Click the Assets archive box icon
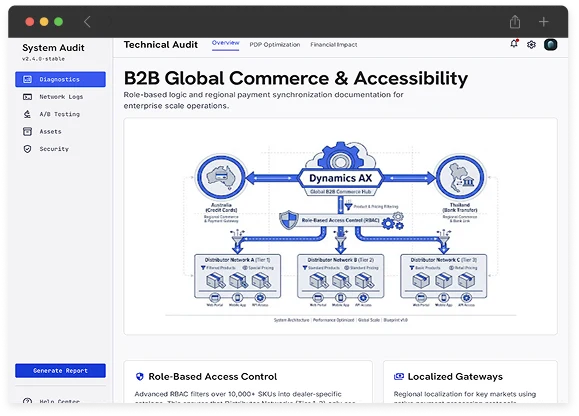The height and width of the screenshot is (416, 579). 27,131
